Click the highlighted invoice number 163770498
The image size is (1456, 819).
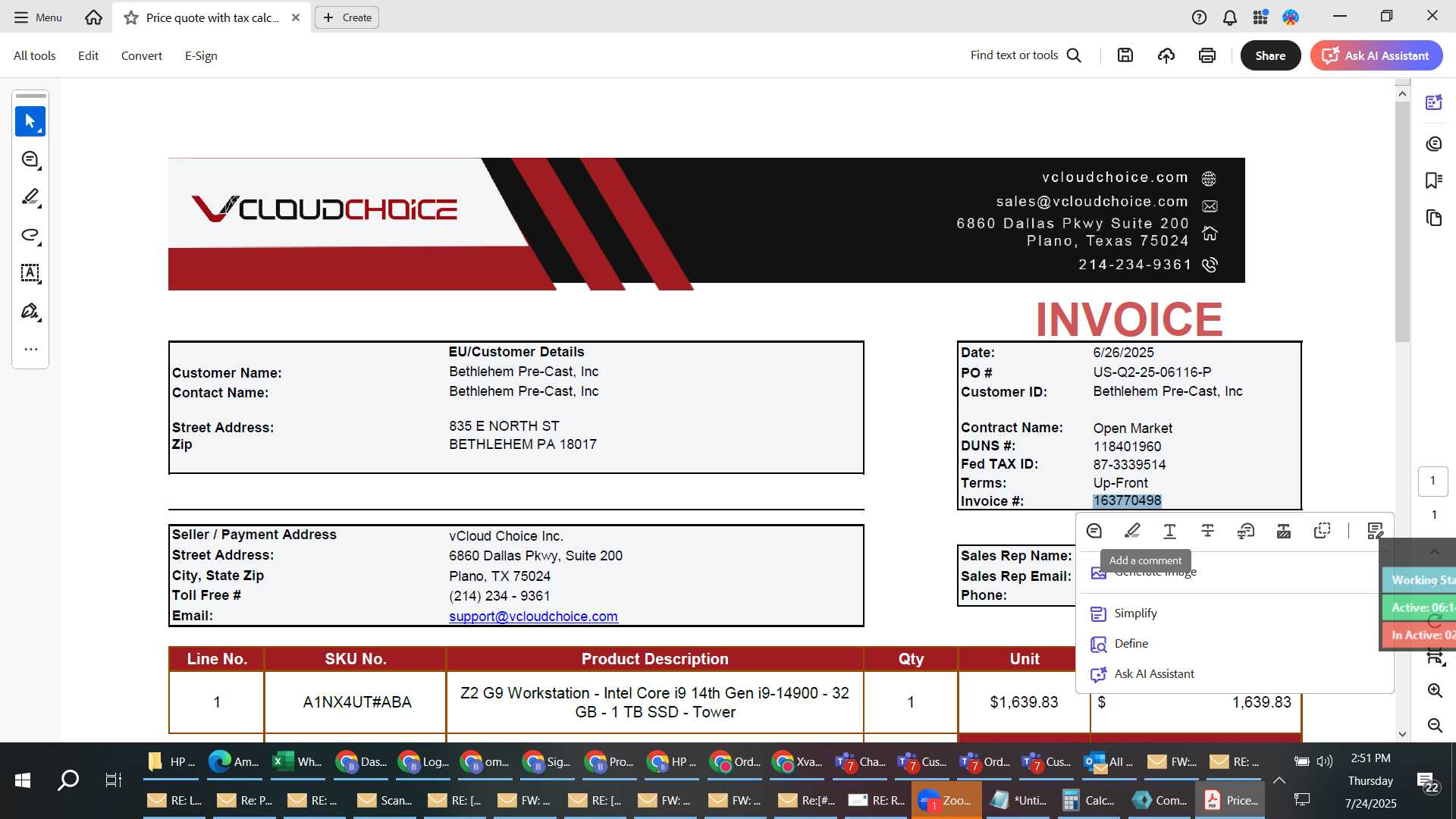point(1127,500)
